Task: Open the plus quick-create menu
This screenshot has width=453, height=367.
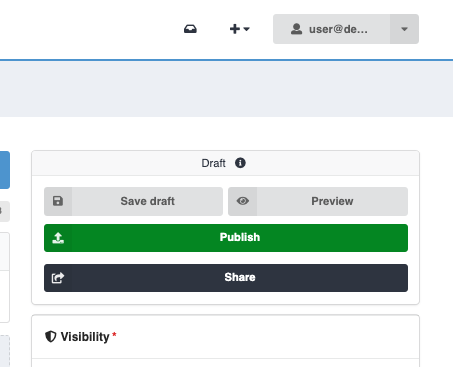Action: point(239,29)
